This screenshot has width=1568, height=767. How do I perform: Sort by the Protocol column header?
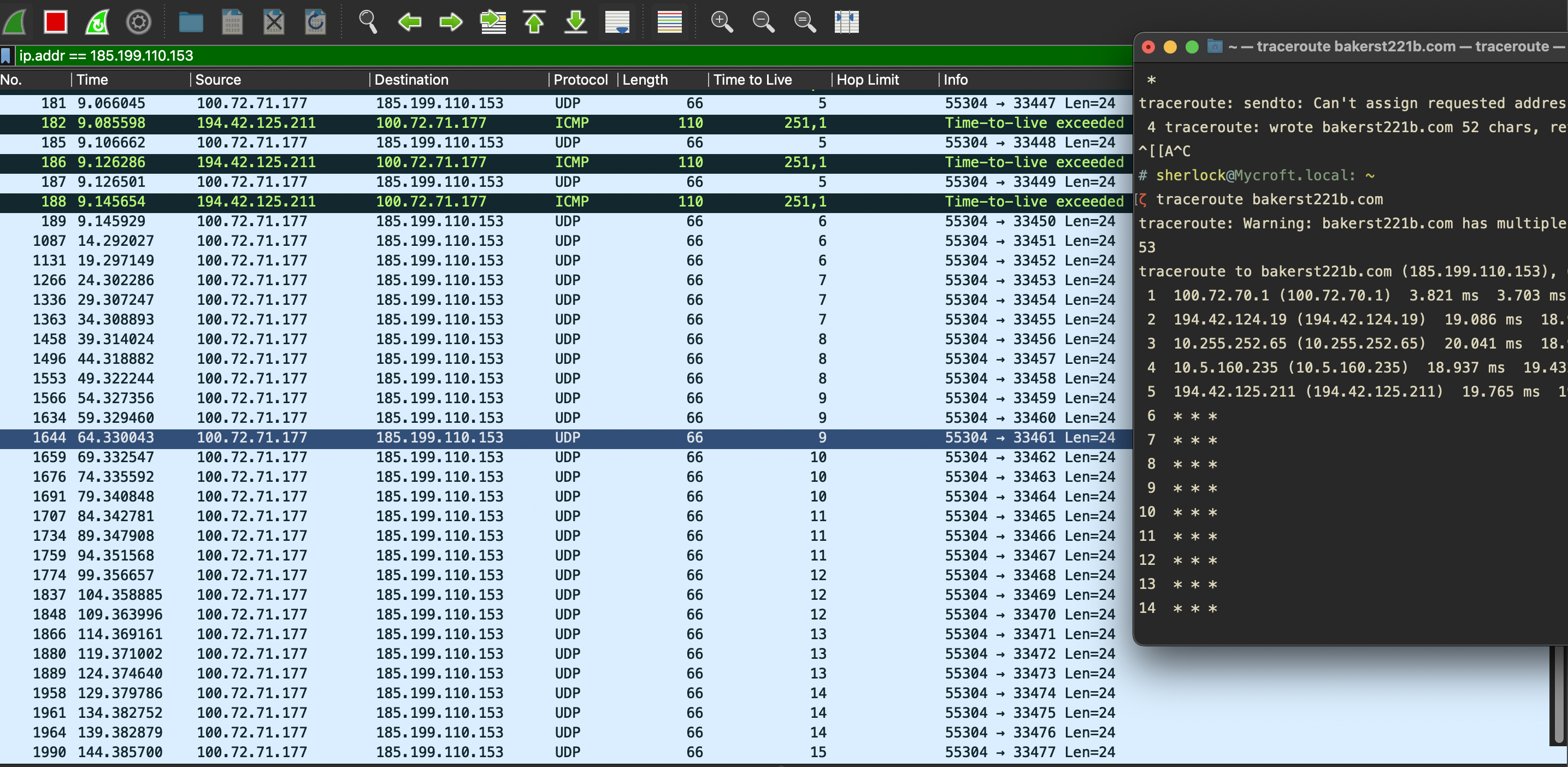click(x=583, y=80)
